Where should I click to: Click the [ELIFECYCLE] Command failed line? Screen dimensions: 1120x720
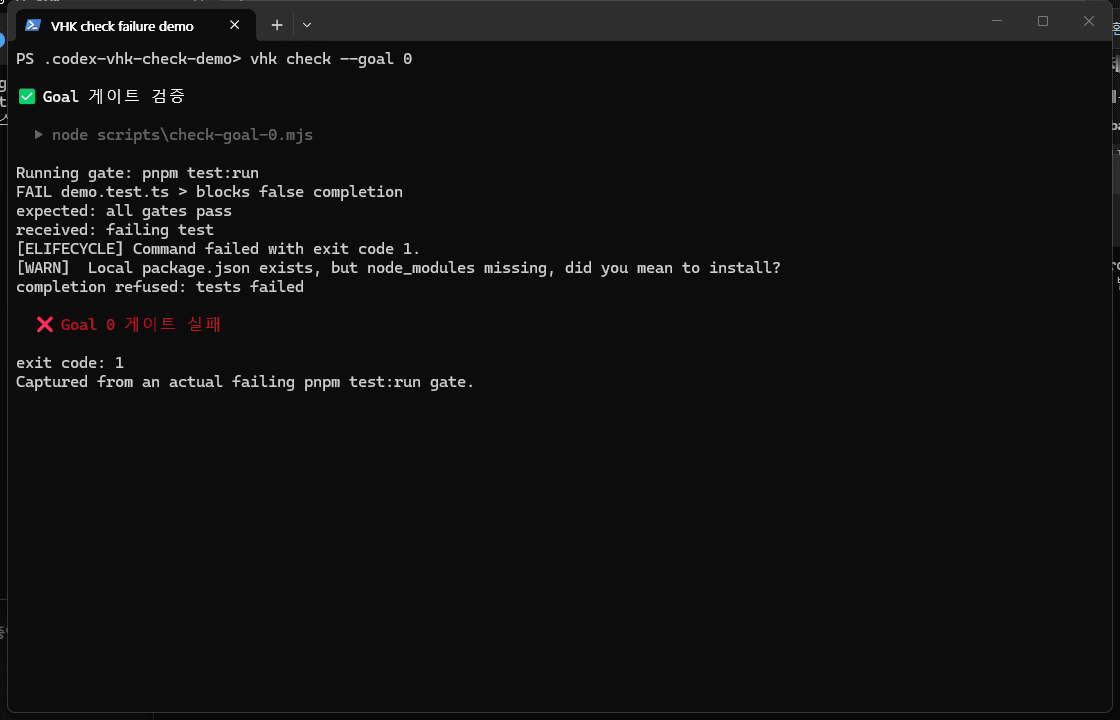pyautogui.click(x=218, y=249)
